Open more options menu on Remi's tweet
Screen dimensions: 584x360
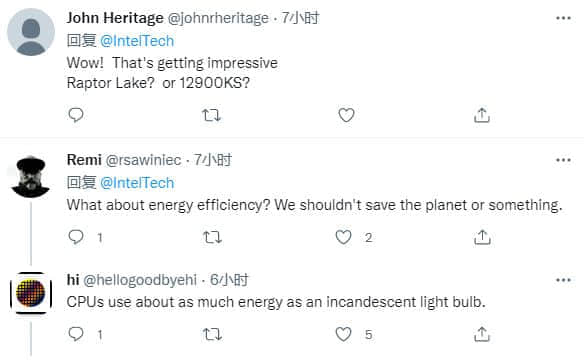click(x=563, y=160)
